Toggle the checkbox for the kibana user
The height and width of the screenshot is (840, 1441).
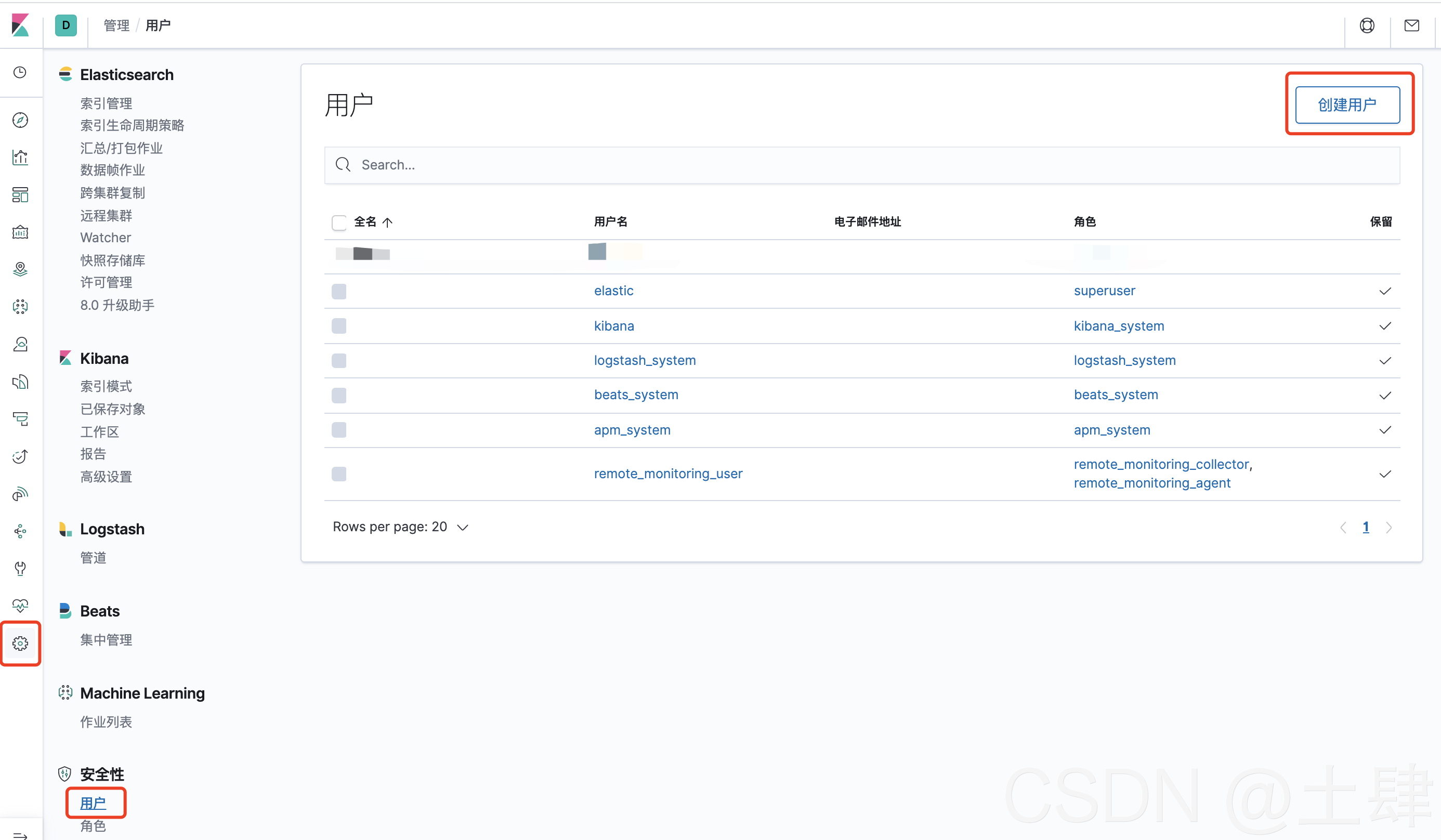[339, 326]
